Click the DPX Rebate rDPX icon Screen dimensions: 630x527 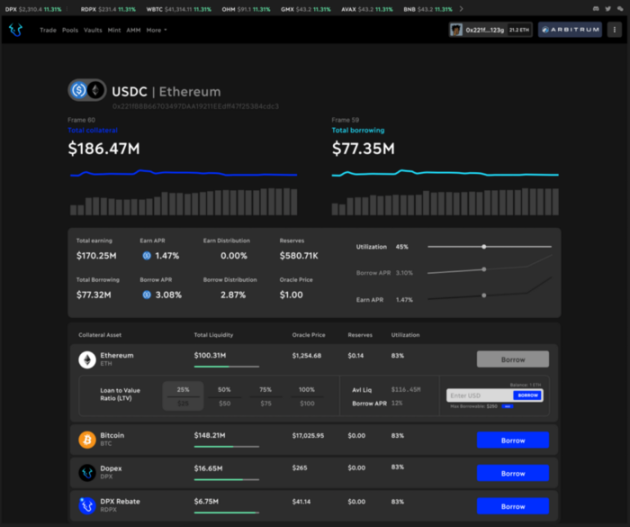(87, 505)
